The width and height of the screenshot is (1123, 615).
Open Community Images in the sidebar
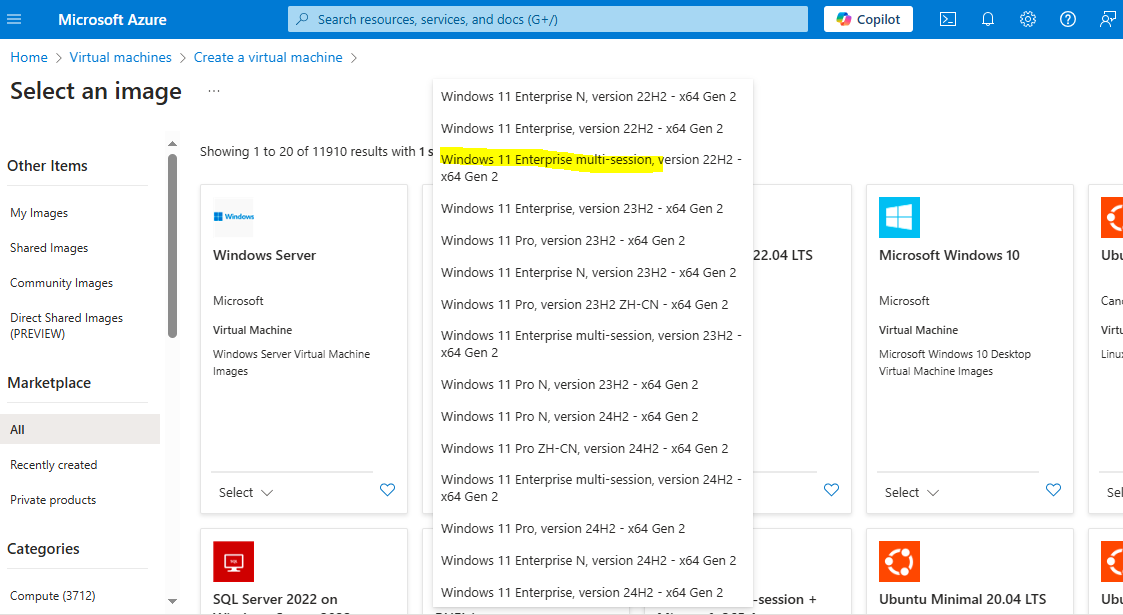(62, 283)
